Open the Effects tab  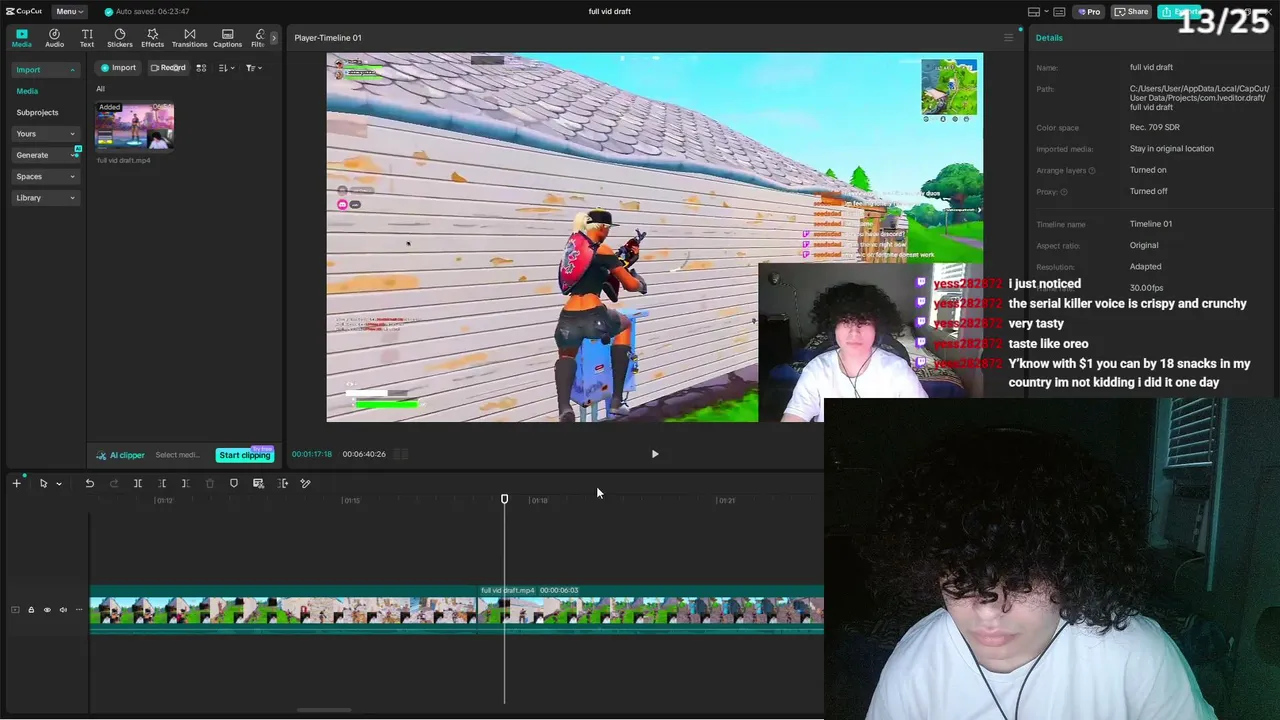152,38
